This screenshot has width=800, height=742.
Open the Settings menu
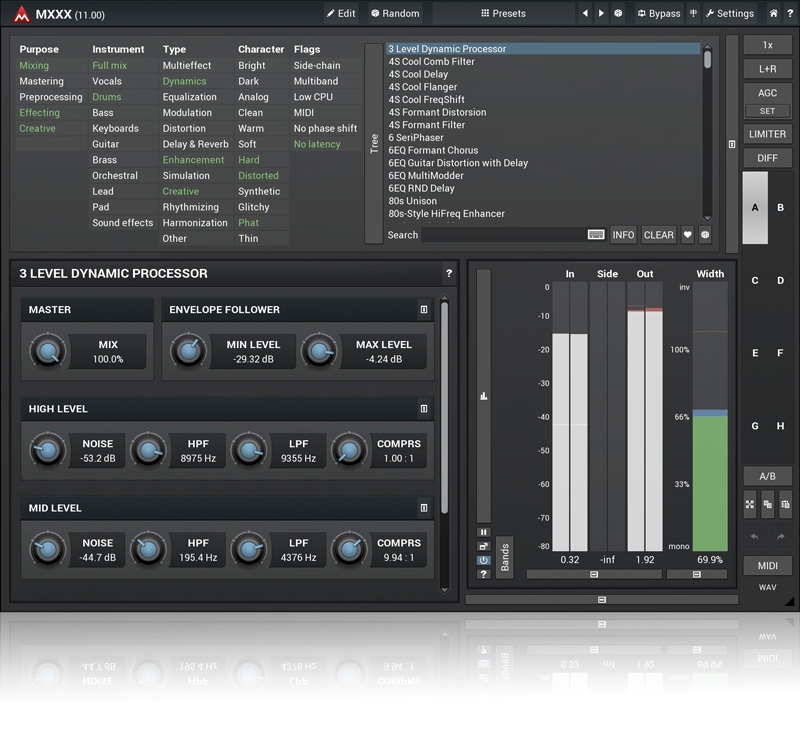(x=729, y=14)
